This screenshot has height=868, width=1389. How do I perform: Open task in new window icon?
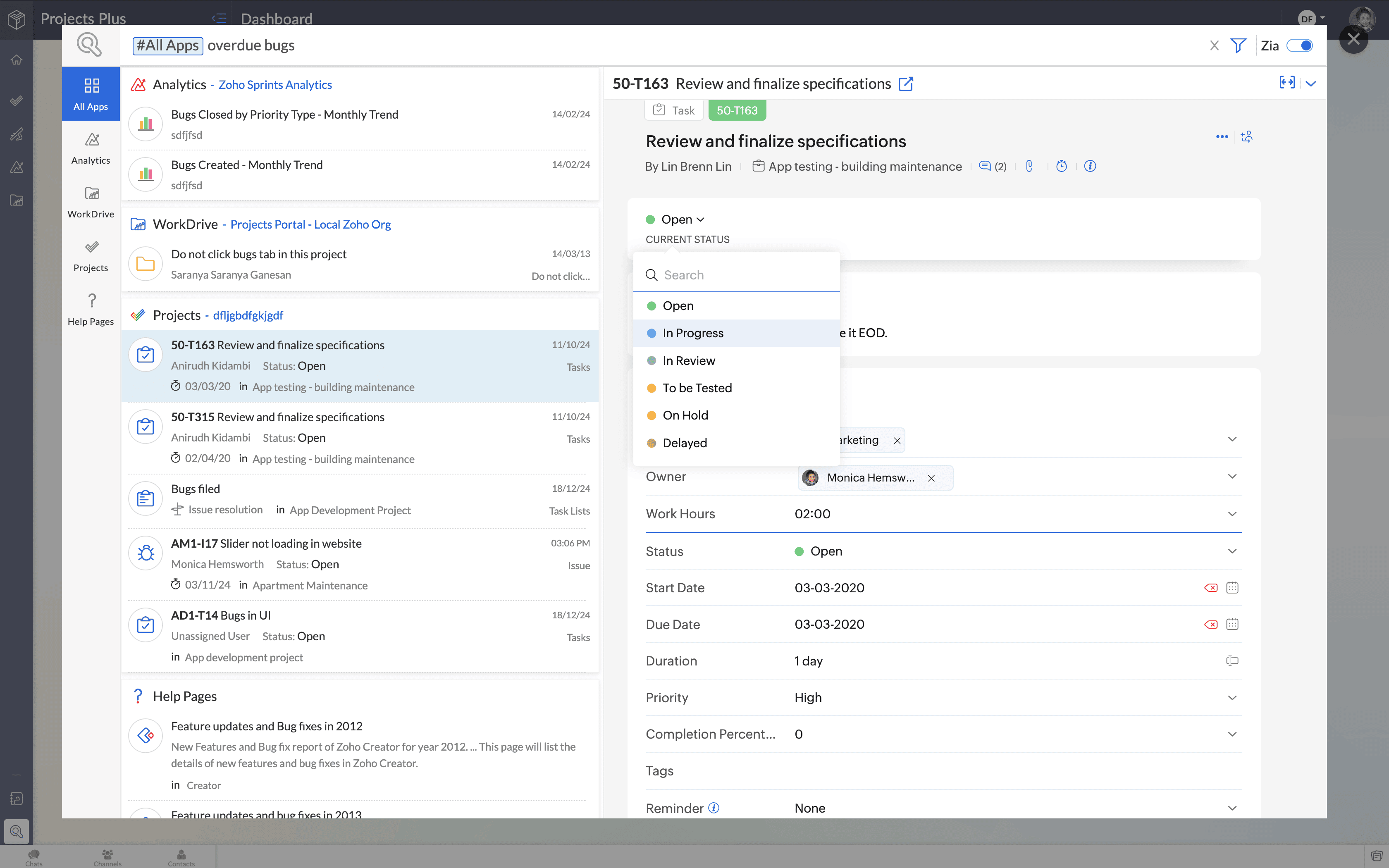(x=906, y=84)
